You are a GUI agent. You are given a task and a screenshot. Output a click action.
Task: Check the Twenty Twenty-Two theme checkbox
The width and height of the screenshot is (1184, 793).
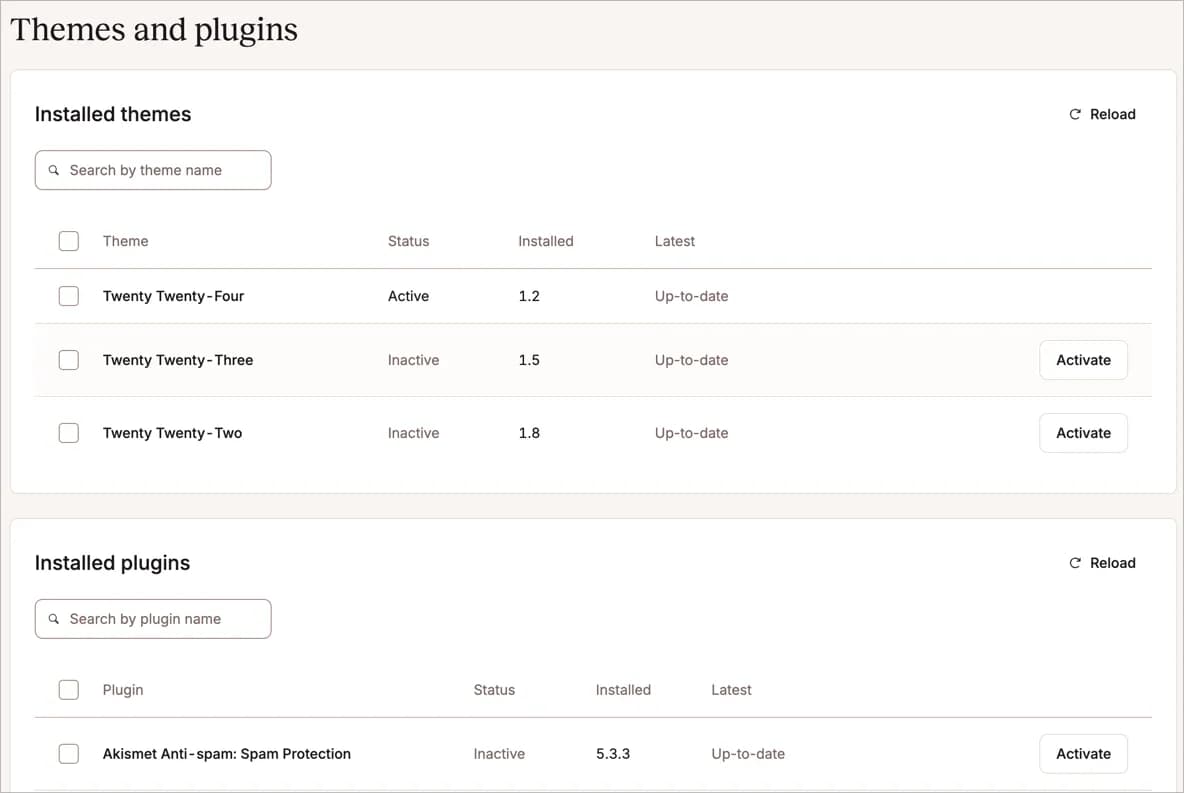[x=68, y=433]
